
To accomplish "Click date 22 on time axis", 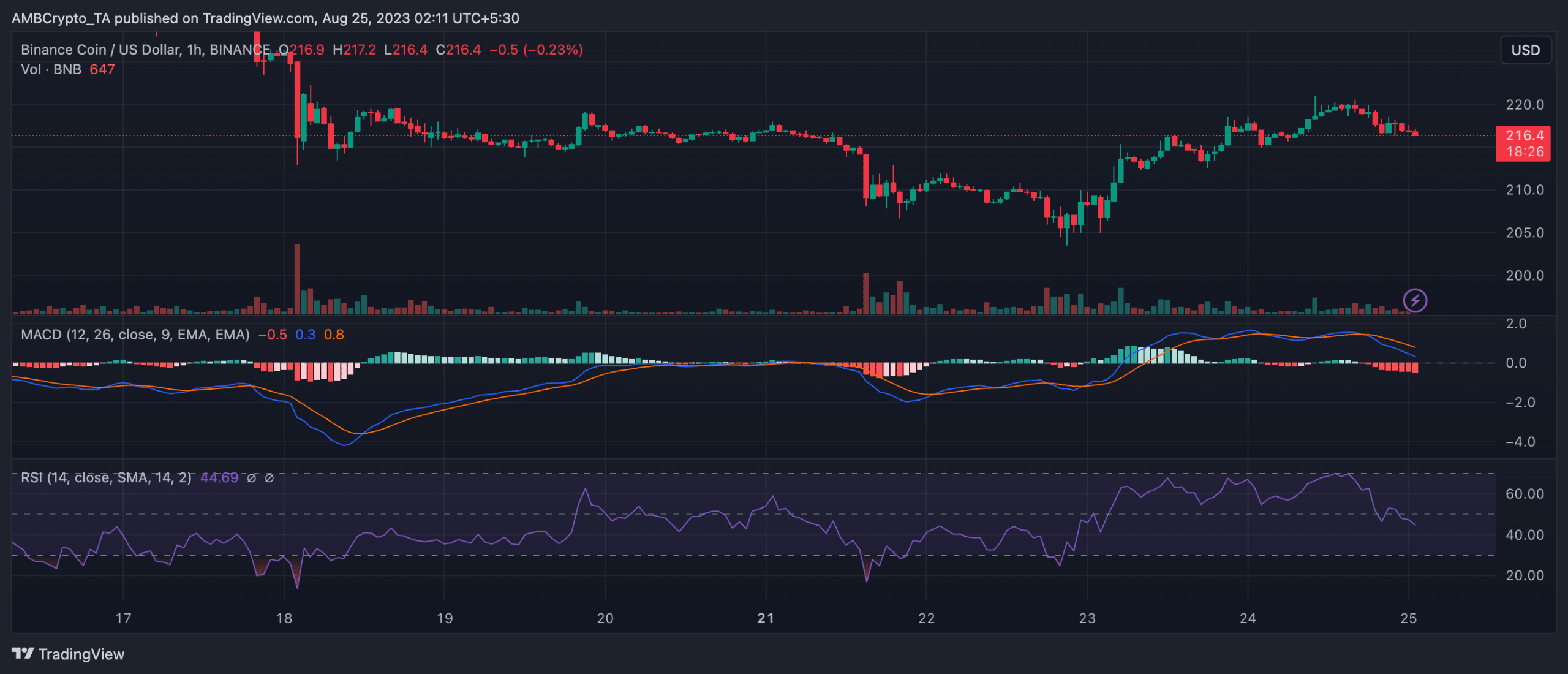I will point(927,618).
